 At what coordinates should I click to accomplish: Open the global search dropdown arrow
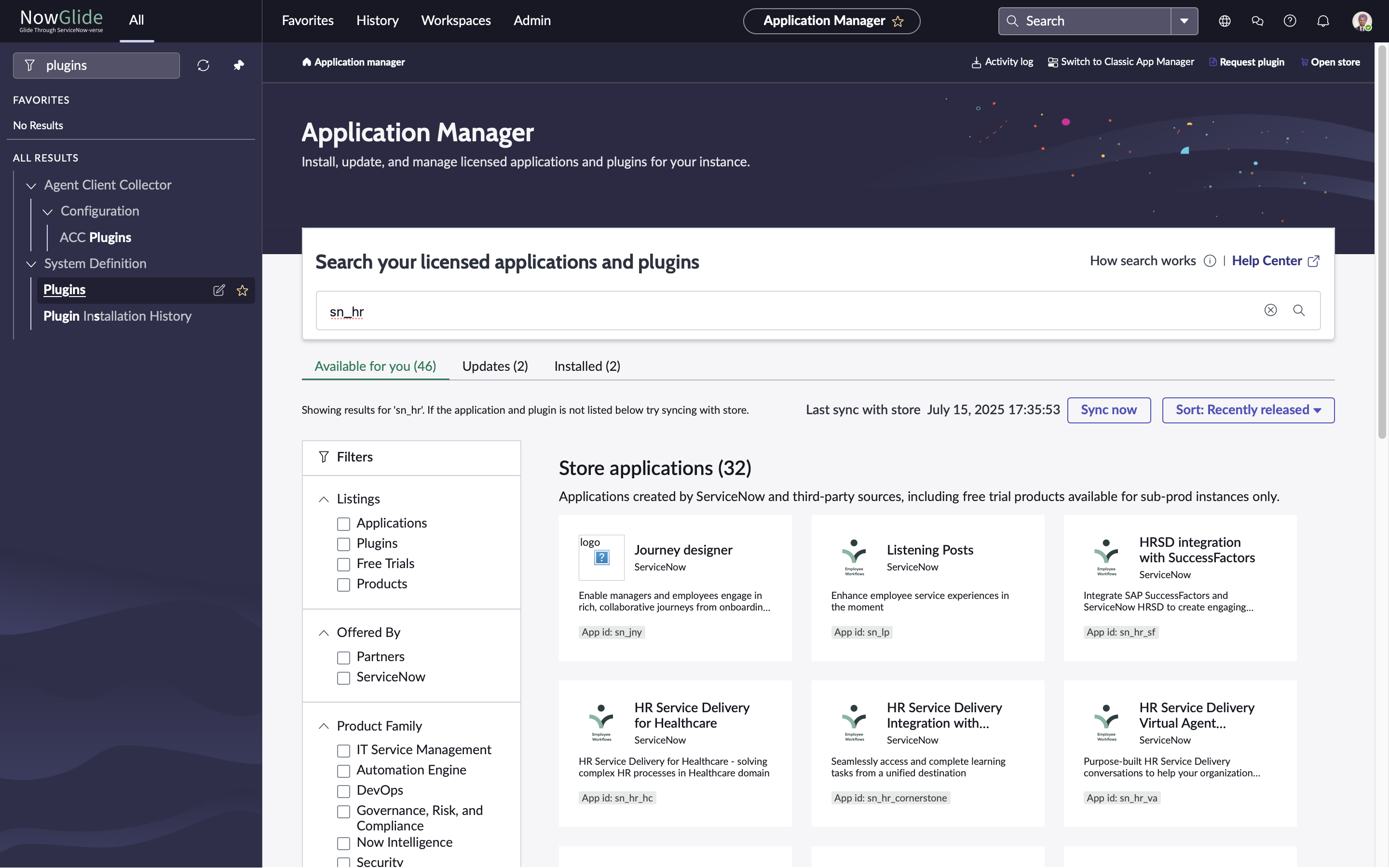pos(1184,21)
